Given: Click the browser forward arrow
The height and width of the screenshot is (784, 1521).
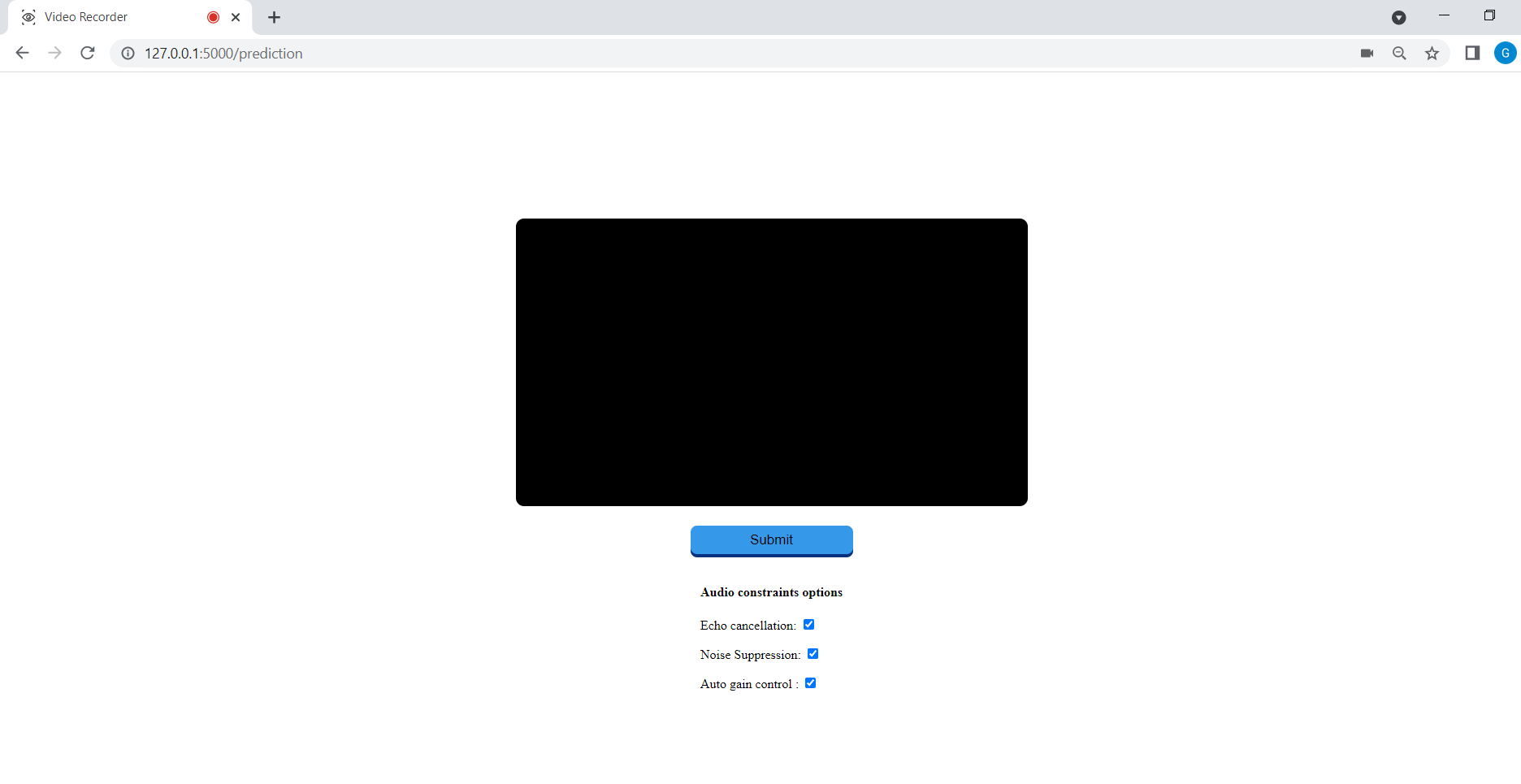Looking at the screenshot, I should (x=54, y=53).
